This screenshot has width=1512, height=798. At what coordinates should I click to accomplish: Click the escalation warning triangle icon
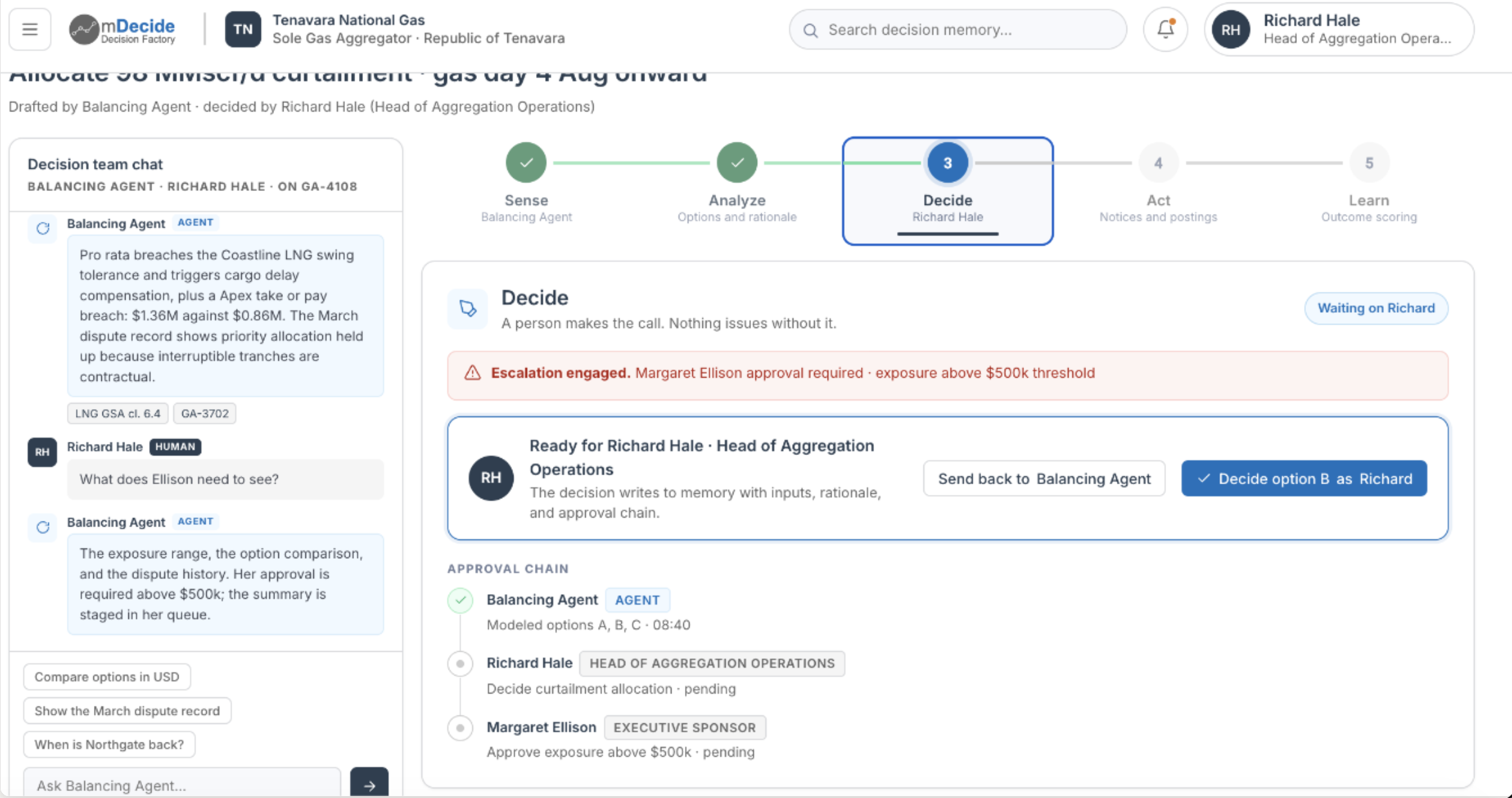(x=472, y=373)
